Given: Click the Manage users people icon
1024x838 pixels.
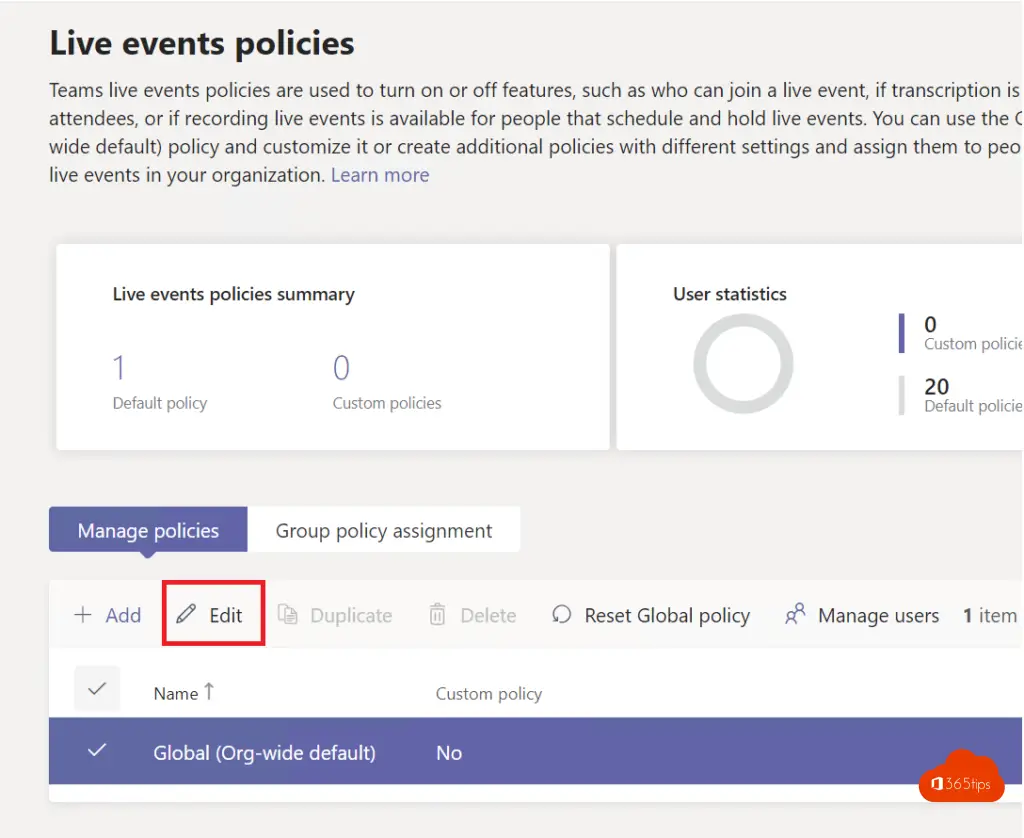Looking at the screenshot, I should (795, 615).
